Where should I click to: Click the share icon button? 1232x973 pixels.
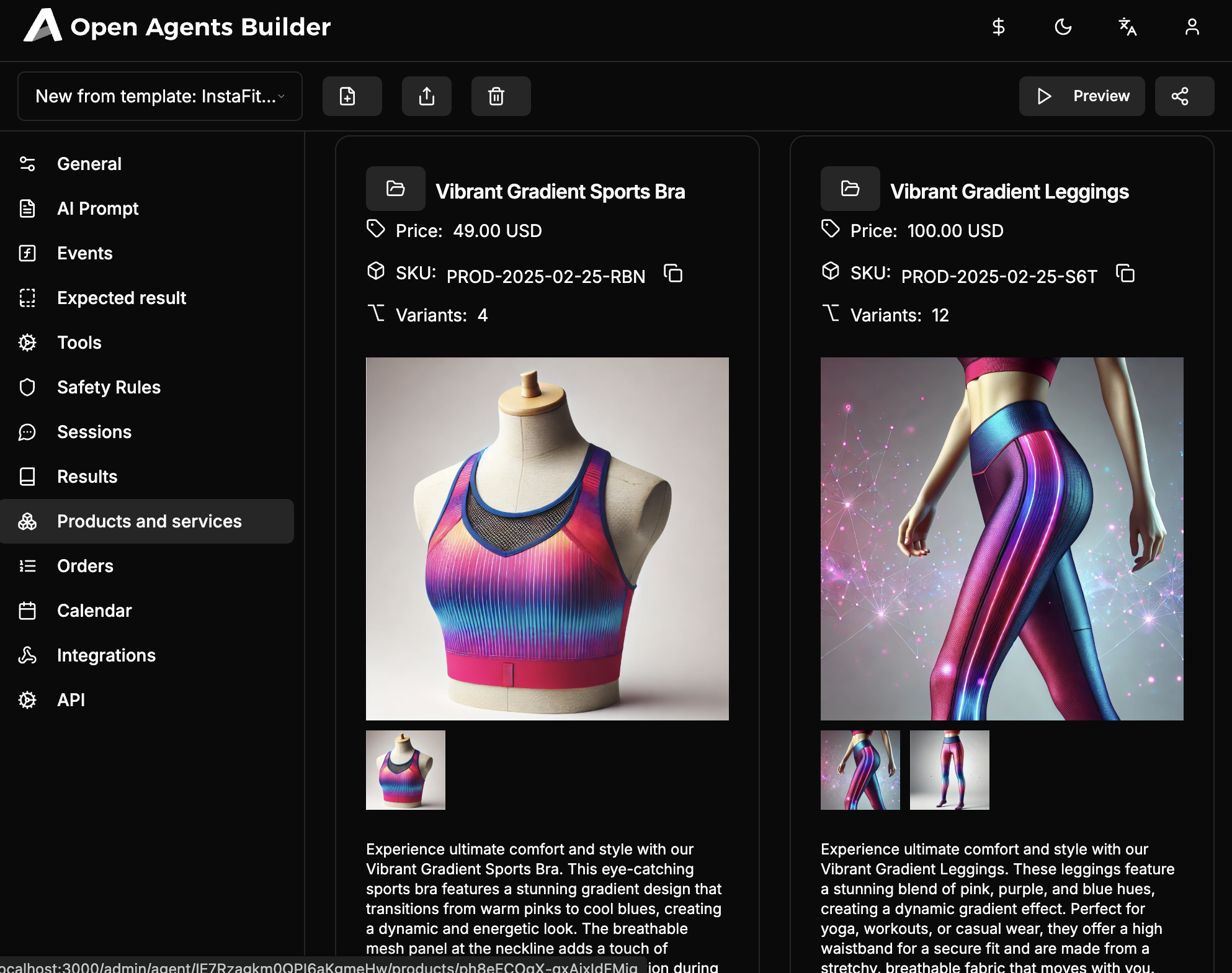[x=1184, y=96]
